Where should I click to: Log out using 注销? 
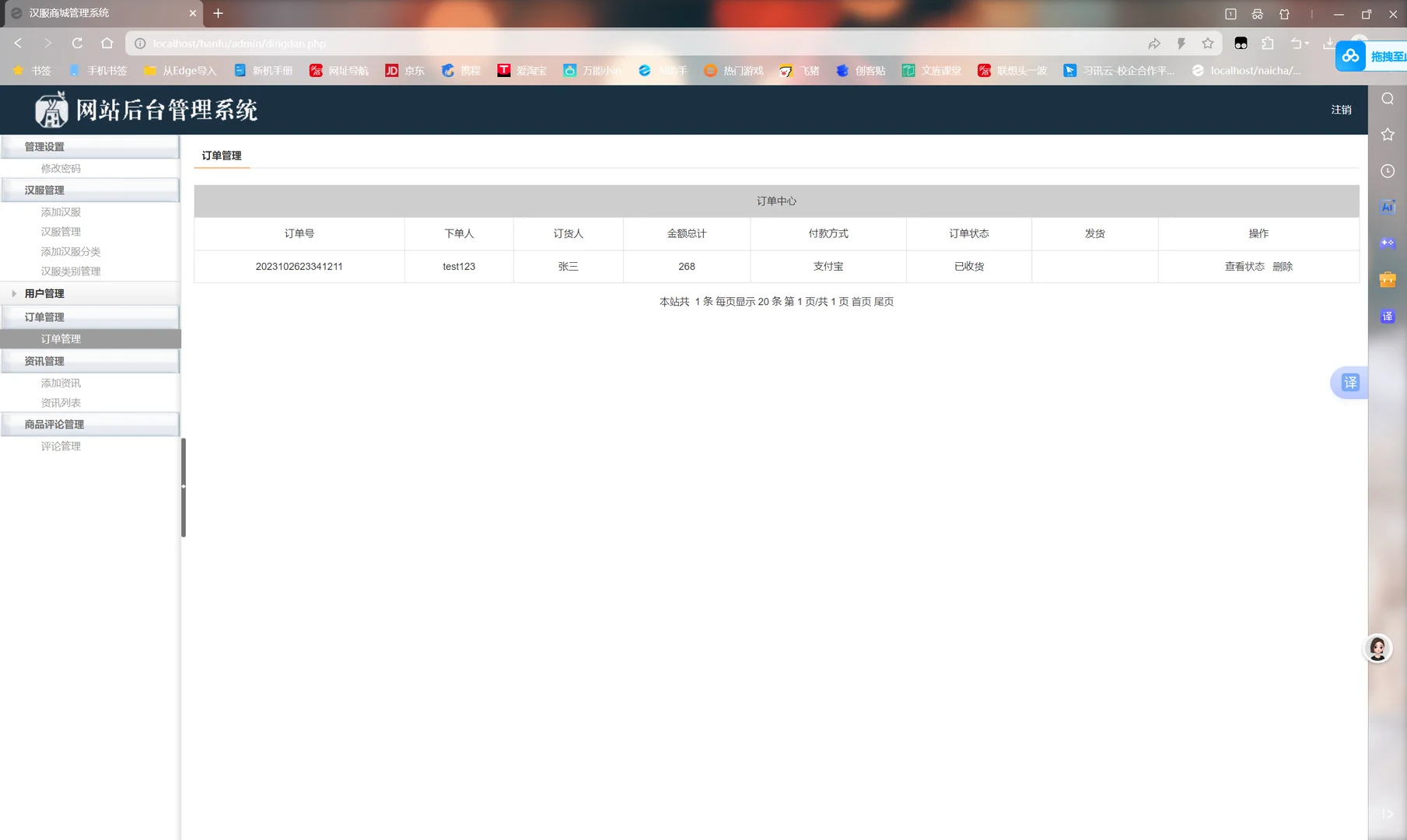point(1341,110)
